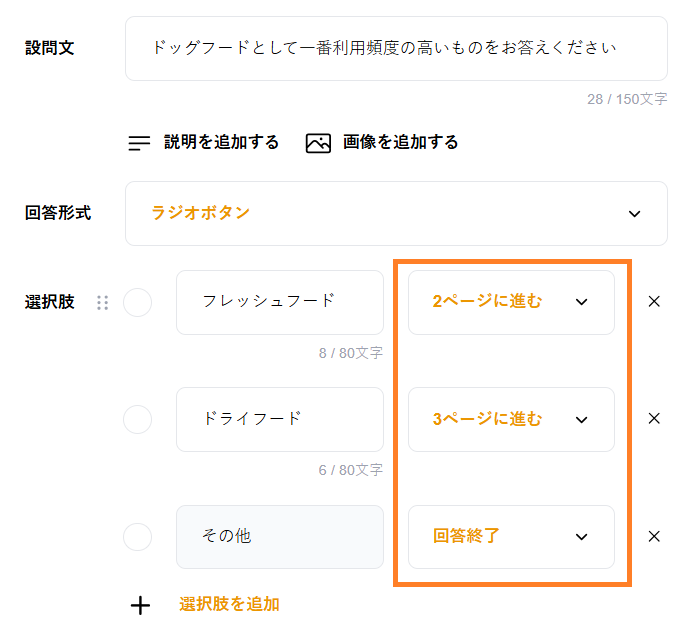Screen dimensions: 693x618
Task: Select the ドライフード radio button
Action: pyautogui.click(x=137, y=419)
